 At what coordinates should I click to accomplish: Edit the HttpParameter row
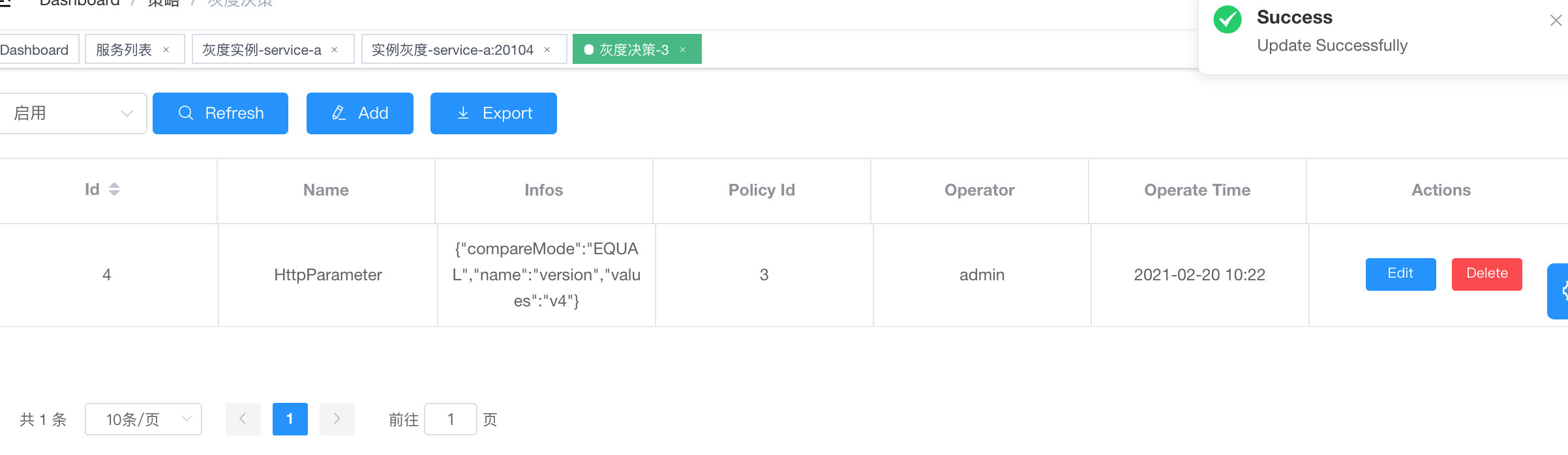(x=1400, y=274)
